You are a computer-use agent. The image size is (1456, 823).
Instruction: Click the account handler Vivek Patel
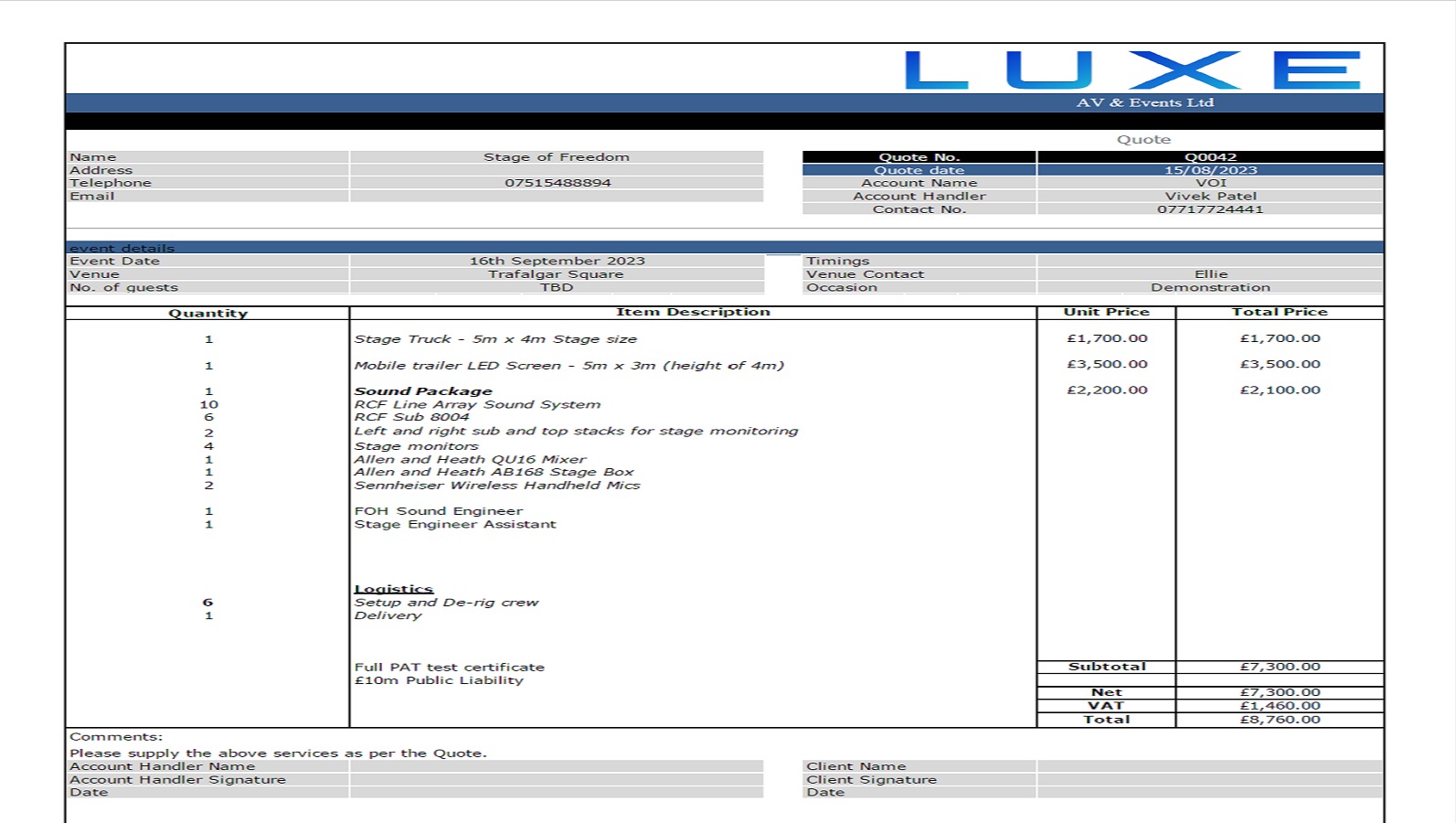pyautogui.click(x=1210, y=196)
